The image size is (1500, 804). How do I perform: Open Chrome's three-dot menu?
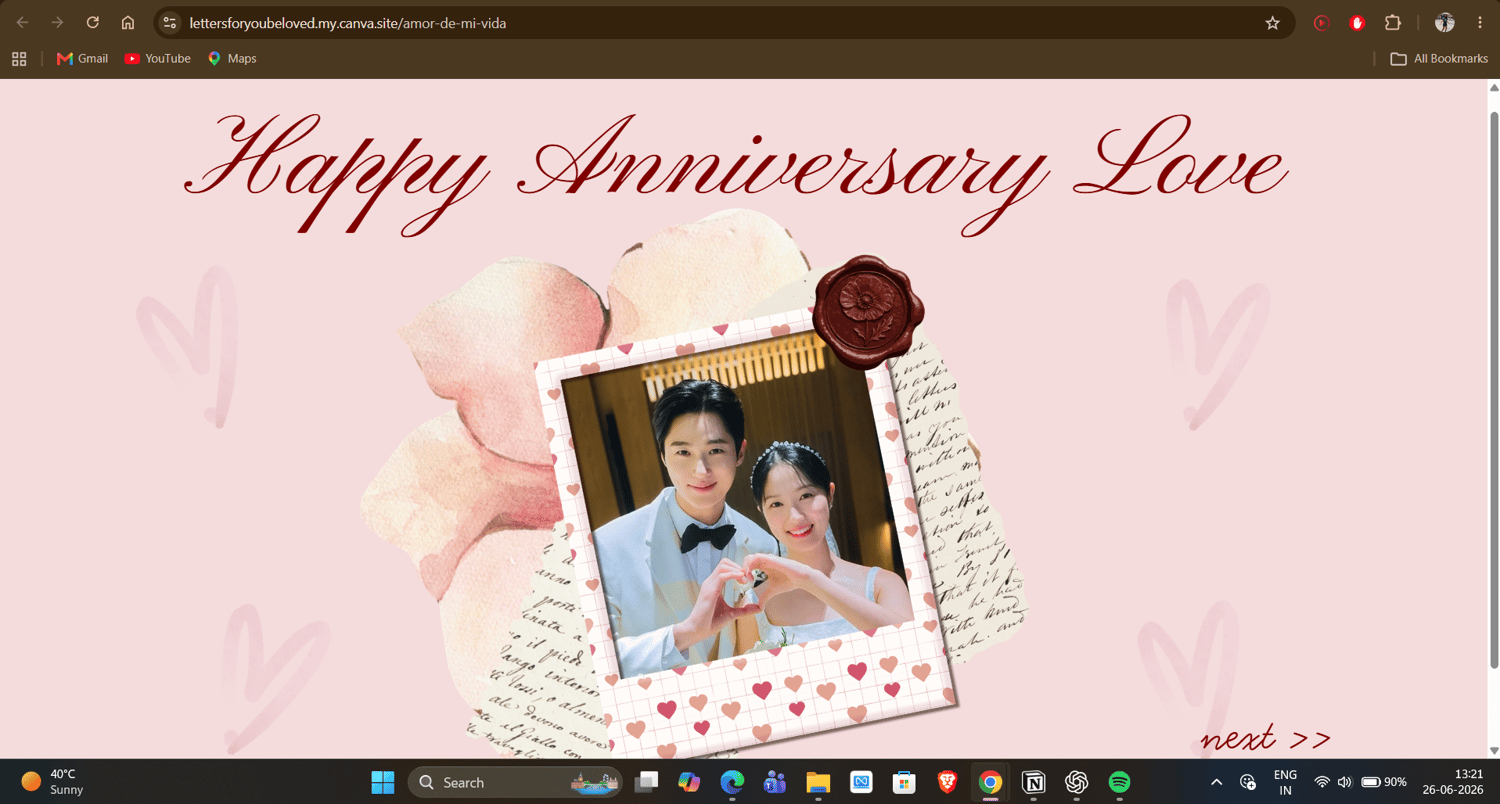tap(1480, 23)
